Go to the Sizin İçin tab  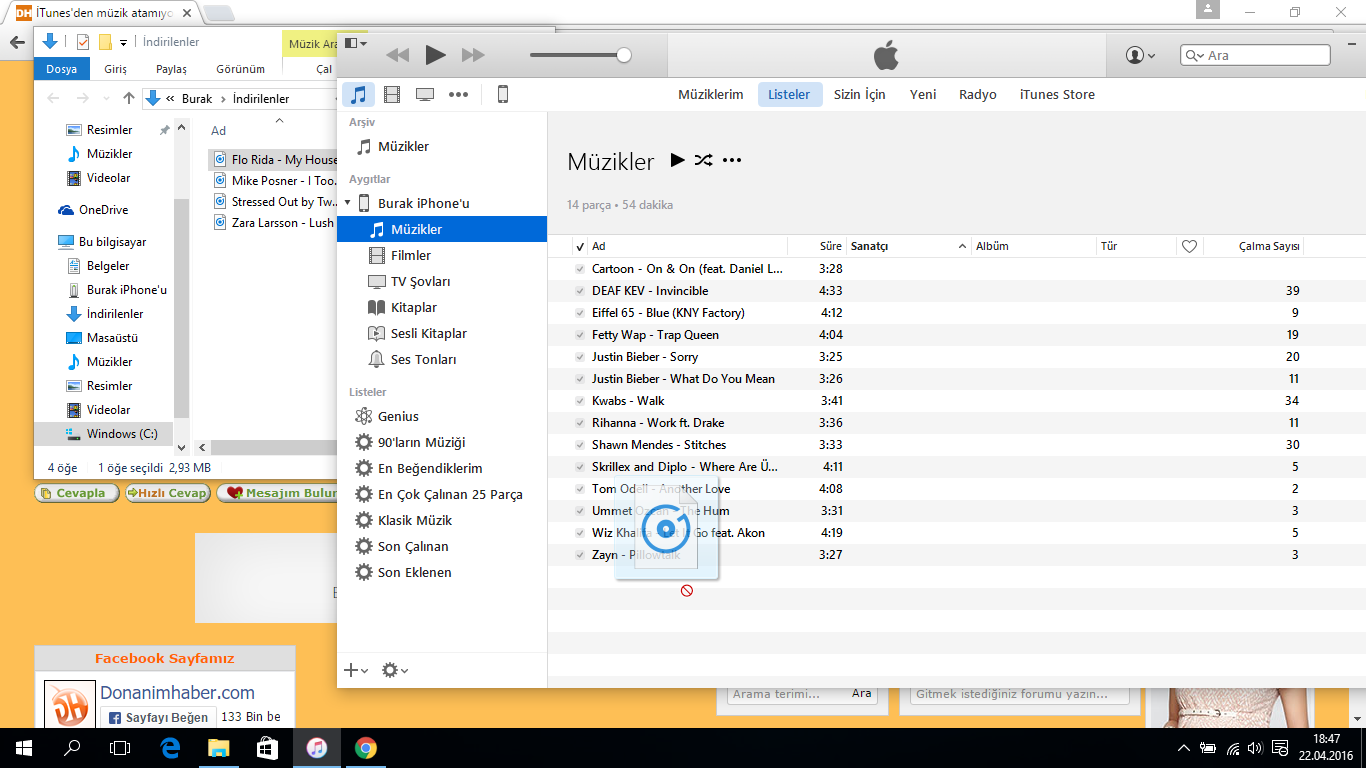tap(860, 95)
